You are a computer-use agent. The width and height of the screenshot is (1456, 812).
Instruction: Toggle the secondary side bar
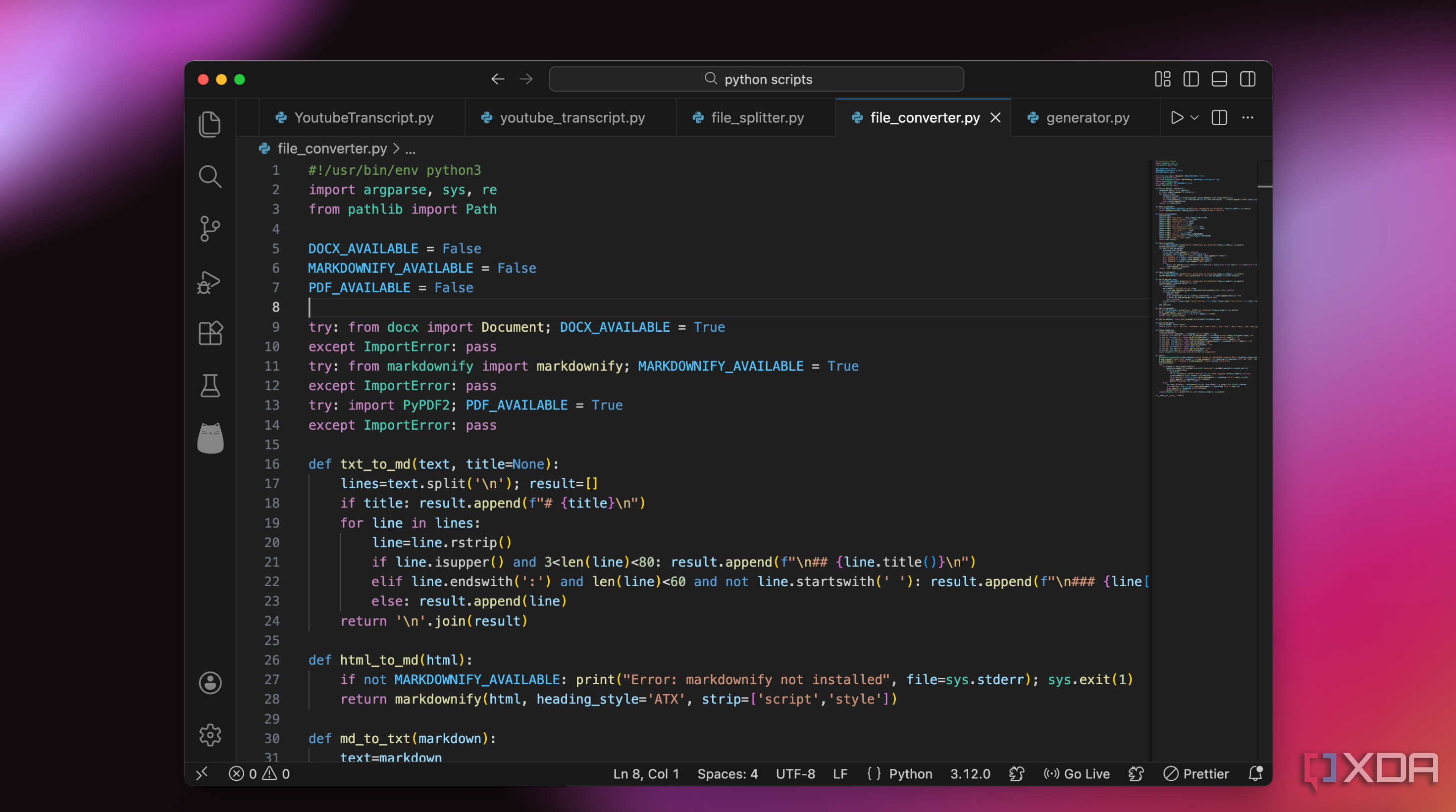pos(1248,79)
